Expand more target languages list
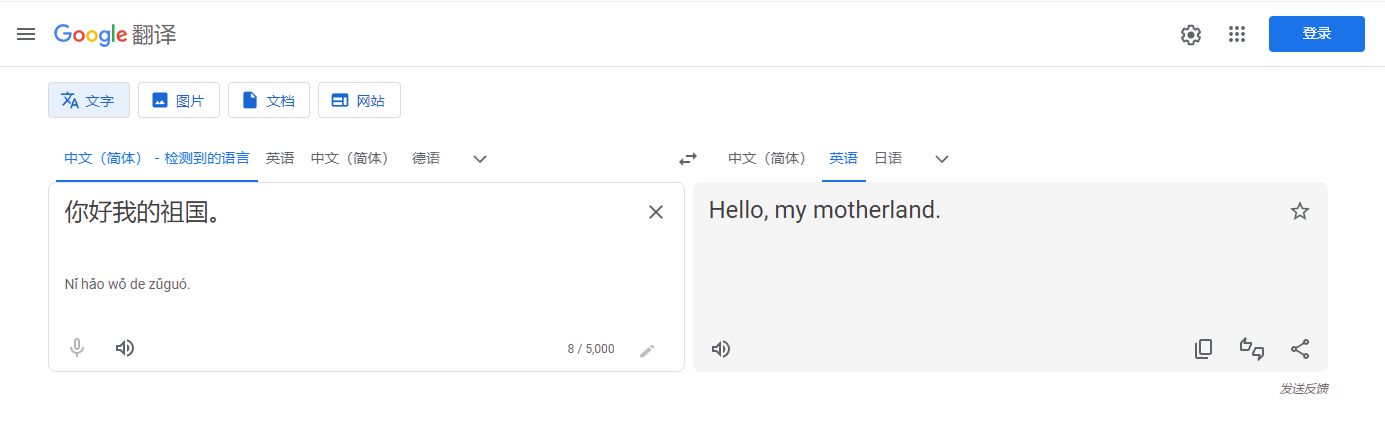This screenshot has height=421, width=1385. [942, 158]
